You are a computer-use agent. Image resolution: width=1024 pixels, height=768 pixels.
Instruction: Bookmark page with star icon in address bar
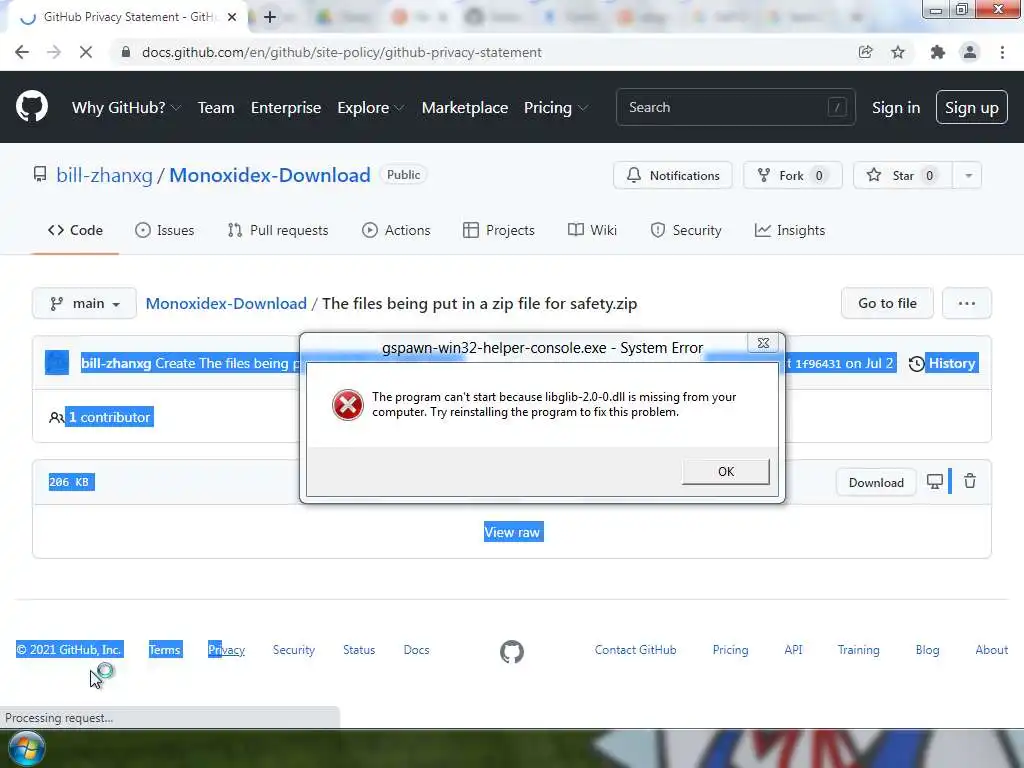point(898,52)
